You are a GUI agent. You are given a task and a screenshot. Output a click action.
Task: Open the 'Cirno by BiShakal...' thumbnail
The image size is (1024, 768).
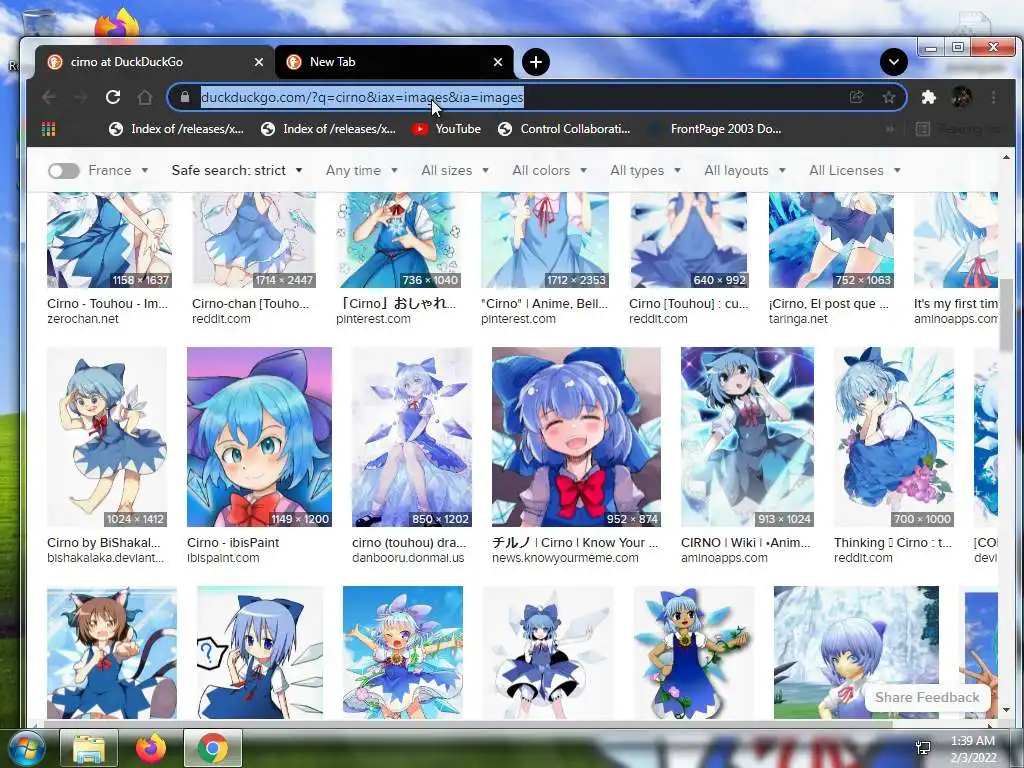click(107, 437)
